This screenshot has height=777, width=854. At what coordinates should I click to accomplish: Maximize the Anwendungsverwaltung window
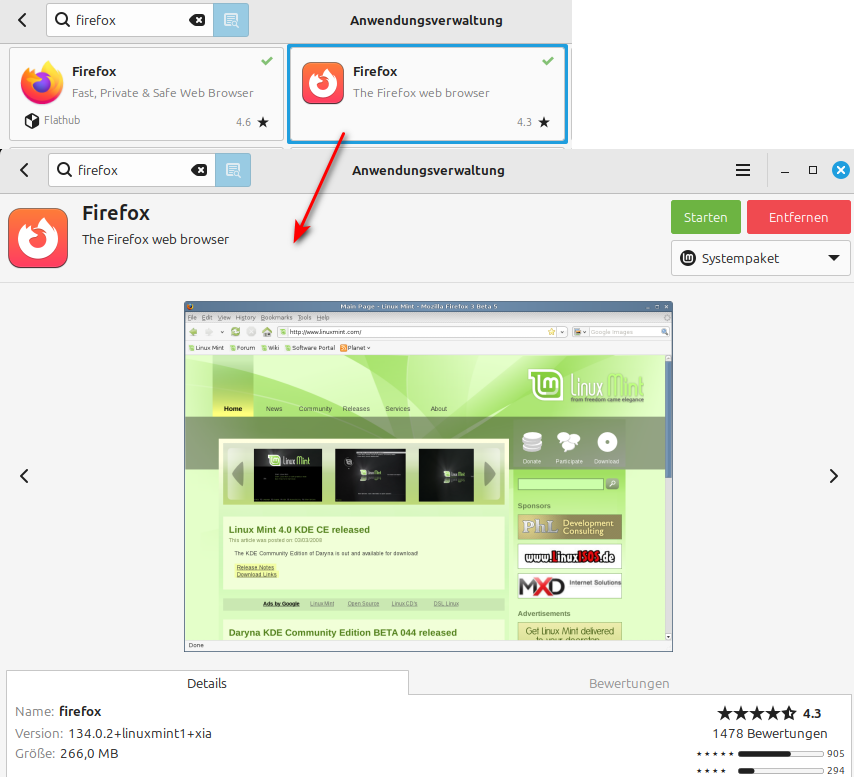(x=813, y=170)
